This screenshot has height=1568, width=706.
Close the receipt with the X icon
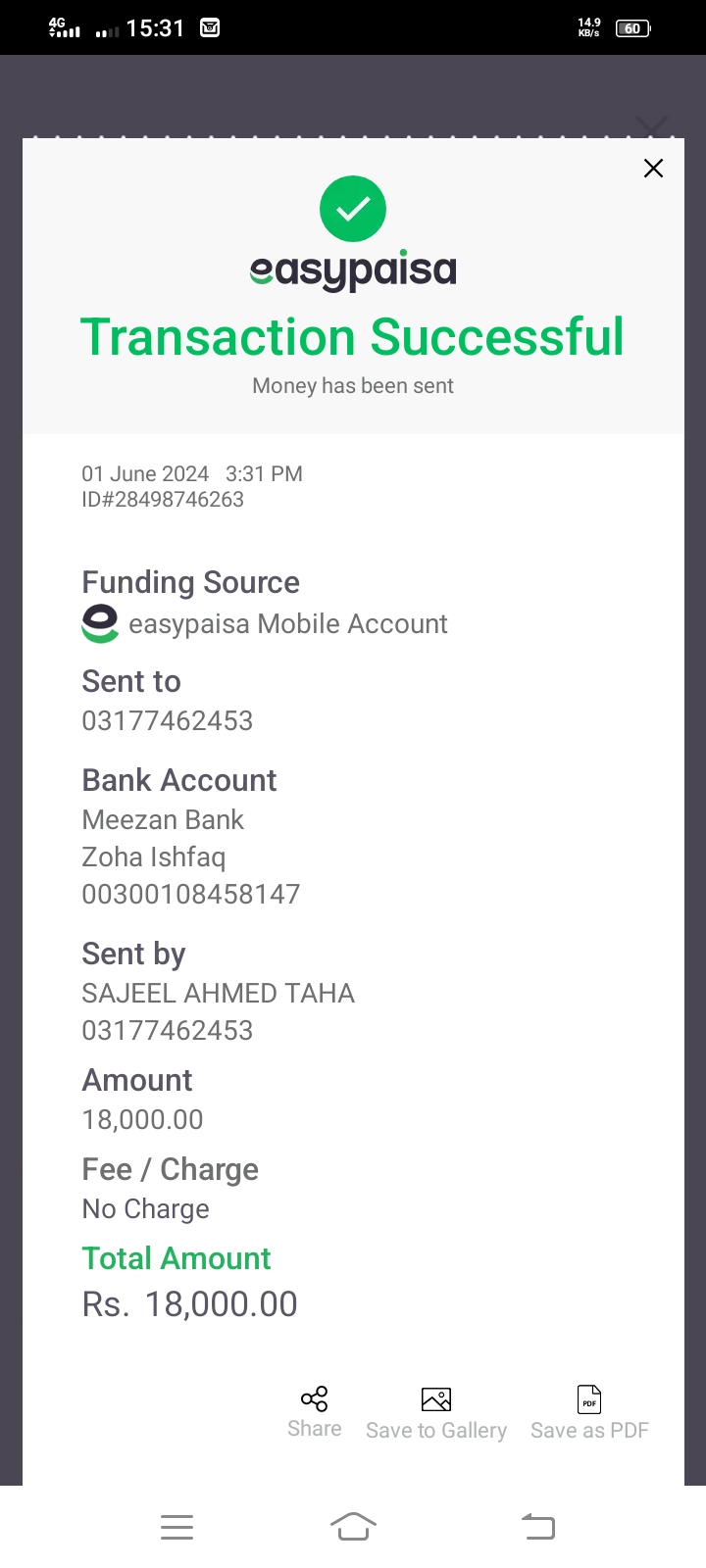point(653,168)
